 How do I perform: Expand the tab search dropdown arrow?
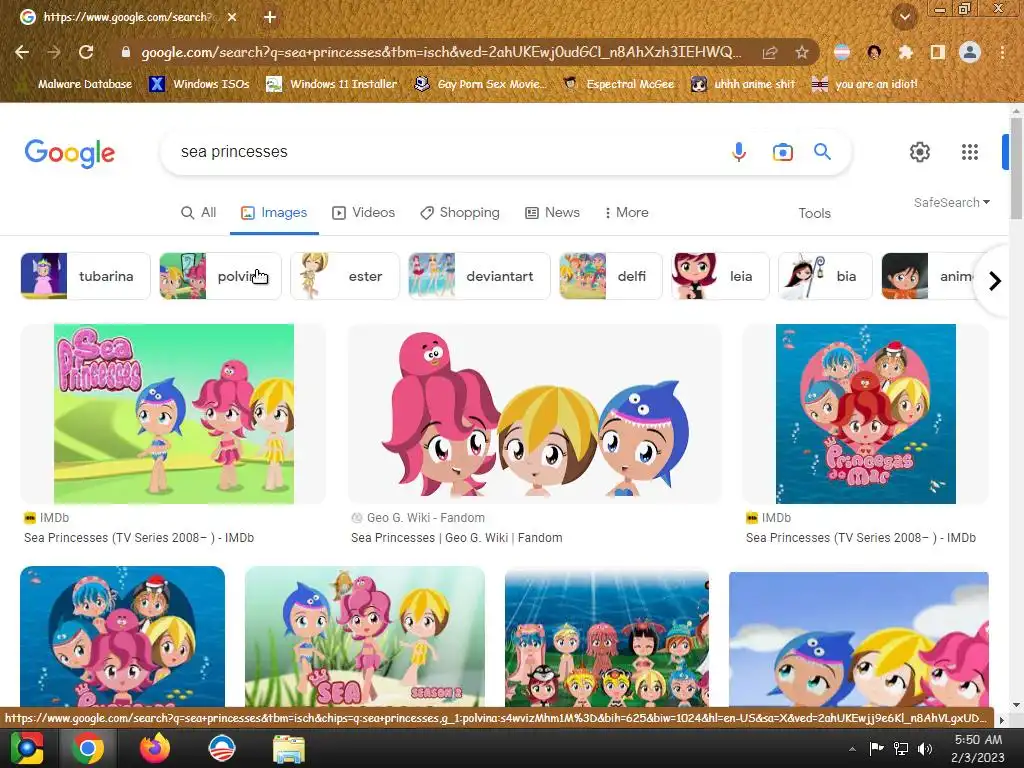905,17
